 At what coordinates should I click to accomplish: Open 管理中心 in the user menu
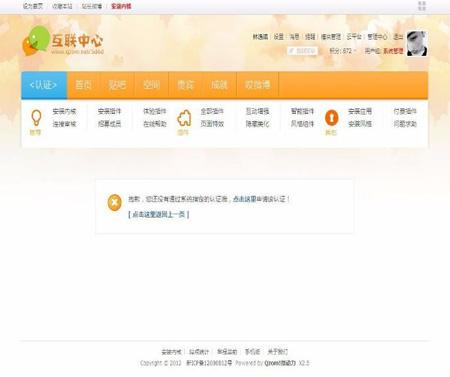377,37
